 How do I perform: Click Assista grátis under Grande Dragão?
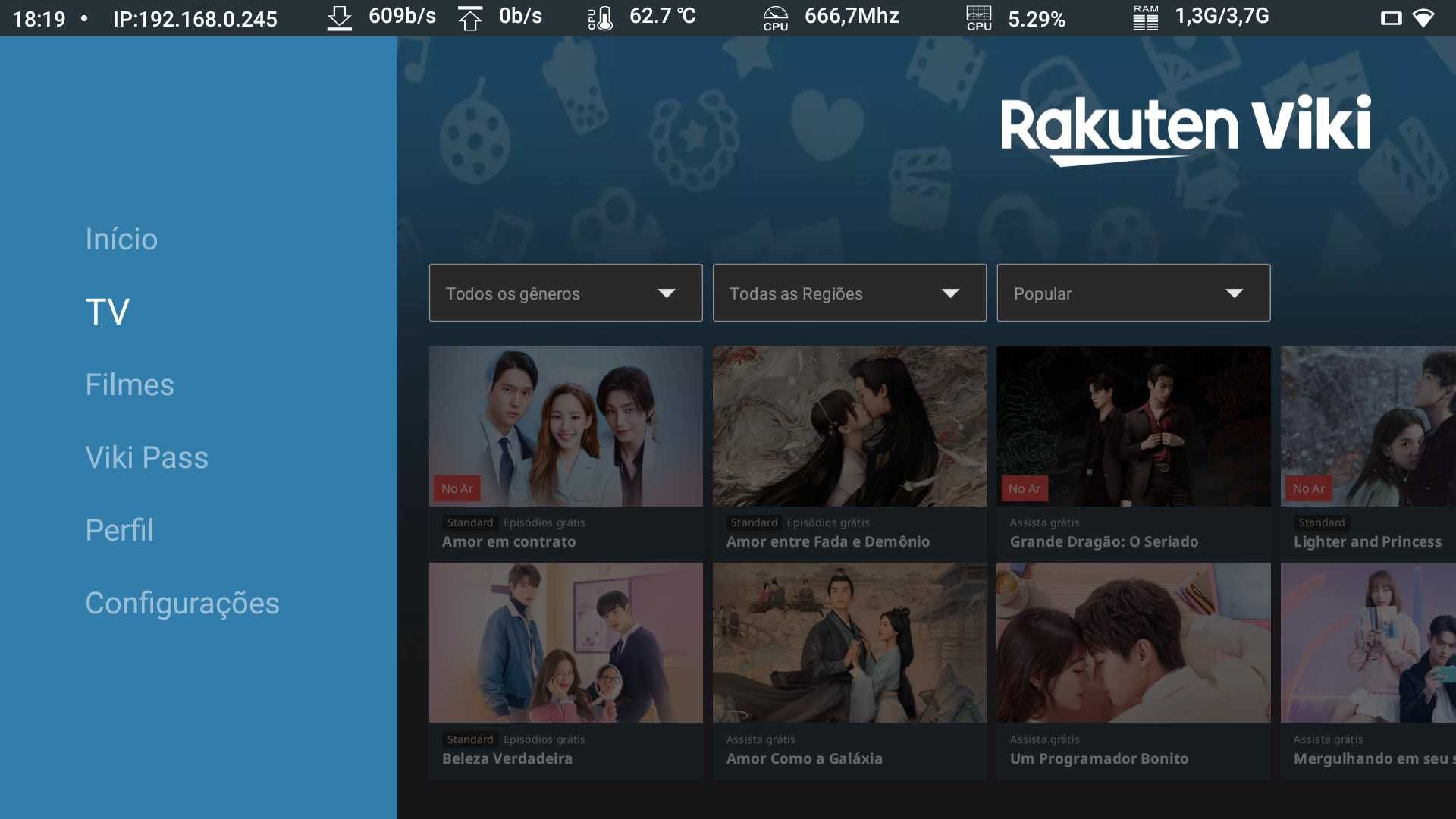click(x=1044, y=522)
